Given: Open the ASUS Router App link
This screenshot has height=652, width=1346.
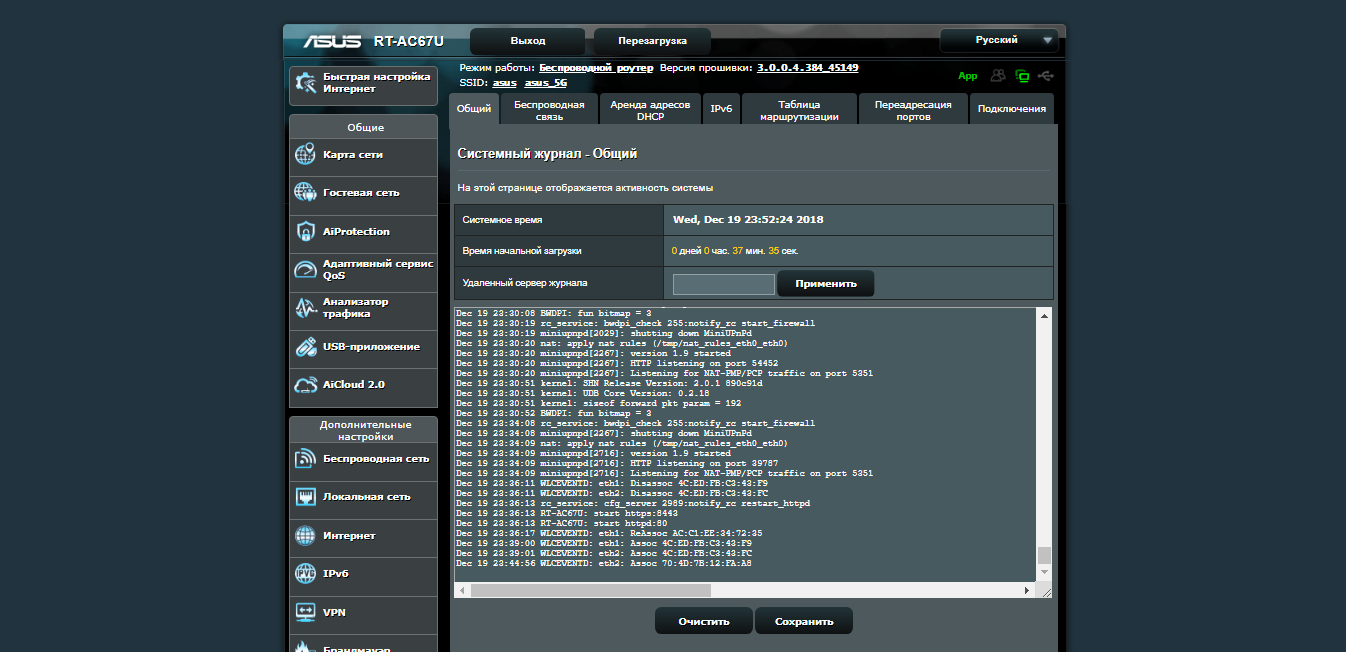Looking at the screenshot, I should (x=967, y=76).
